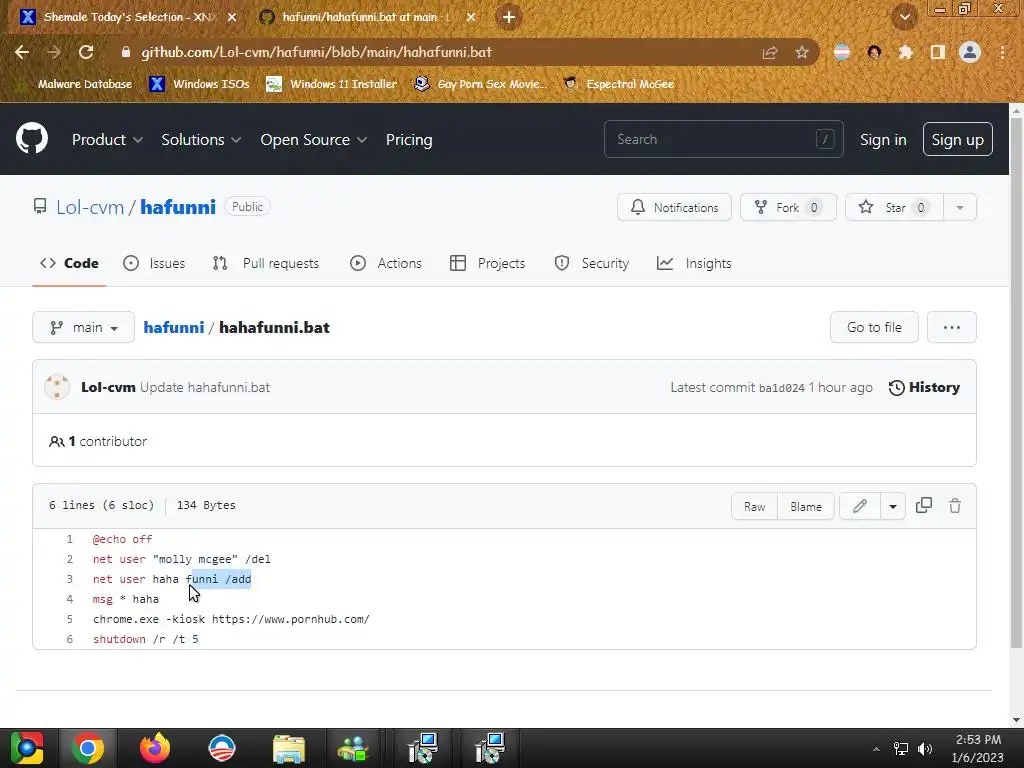View file history via History link
Screen dimensions: 1024x768
click(924, 387)
